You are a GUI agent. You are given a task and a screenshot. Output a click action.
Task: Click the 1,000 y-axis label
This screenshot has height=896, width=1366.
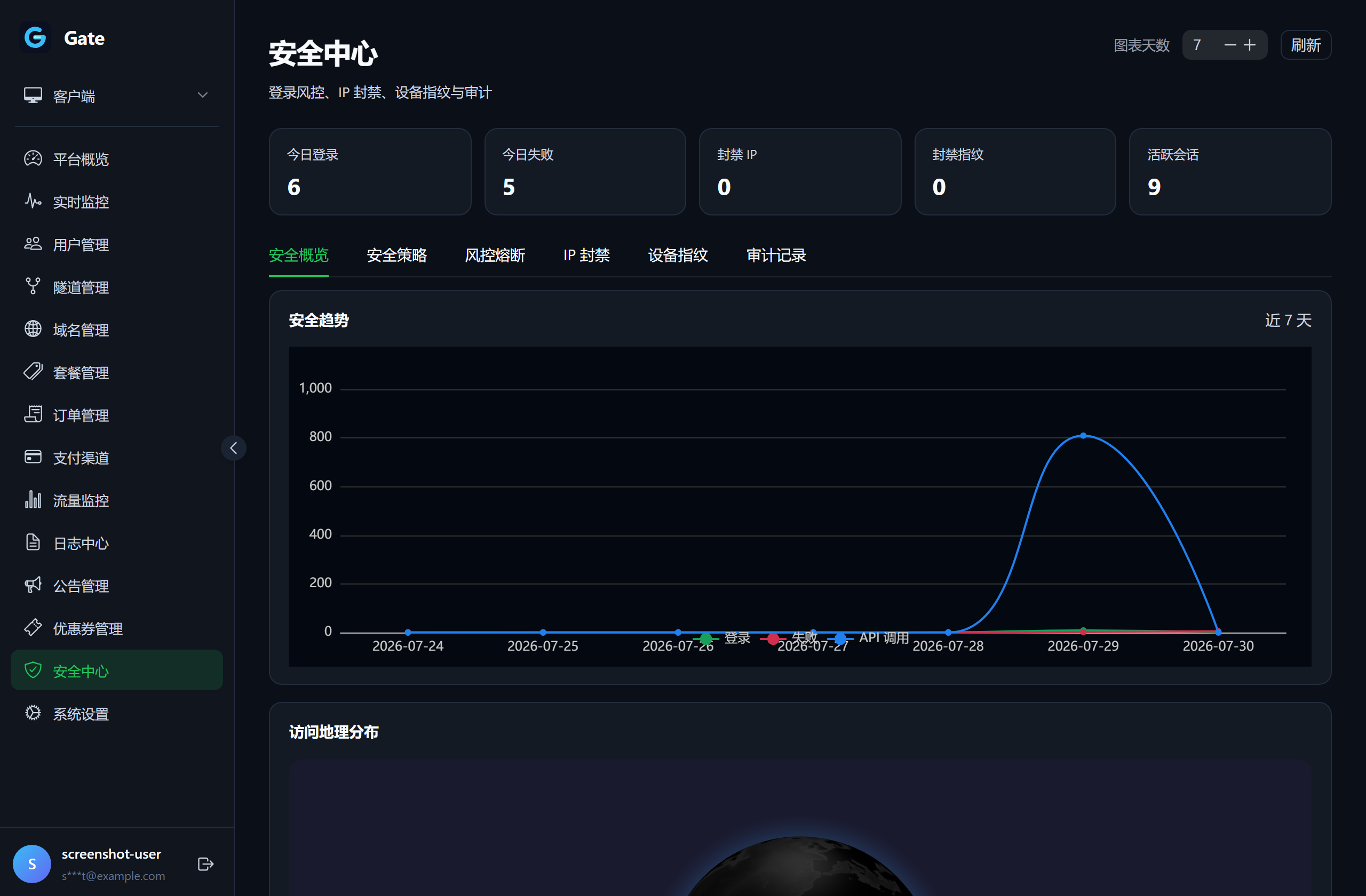(315, 388)
